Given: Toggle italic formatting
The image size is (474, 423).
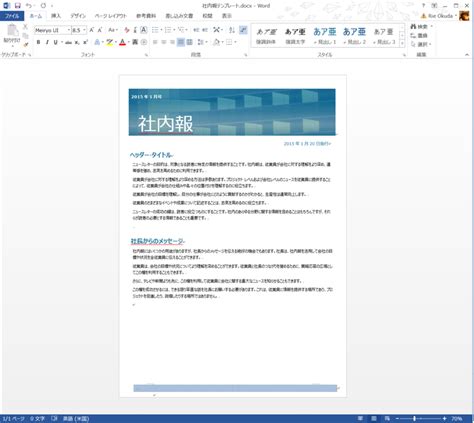Looking at the screenshot, I should [47, 42].
